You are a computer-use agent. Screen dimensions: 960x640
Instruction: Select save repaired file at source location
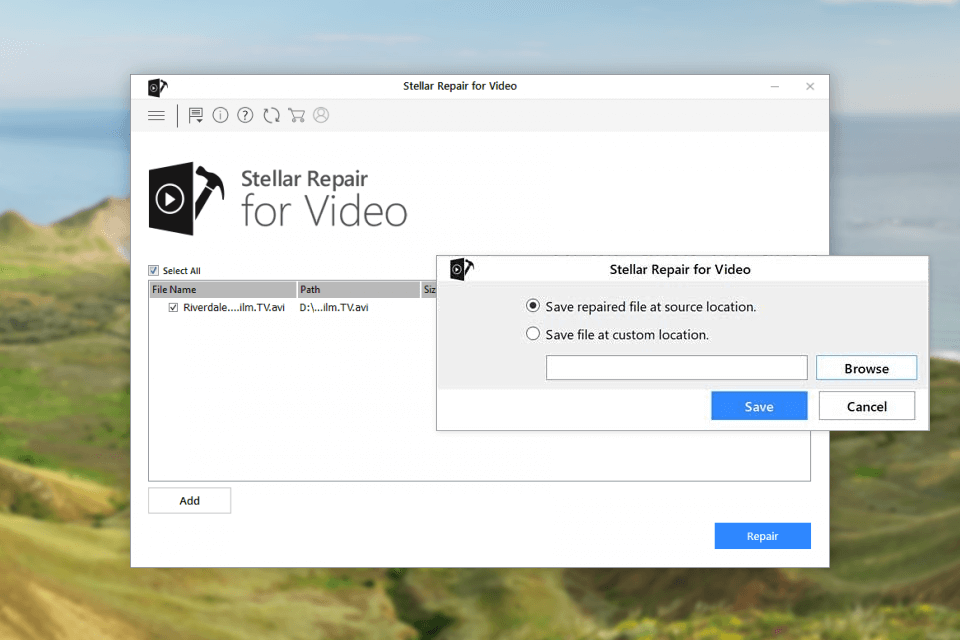[532, 305]
